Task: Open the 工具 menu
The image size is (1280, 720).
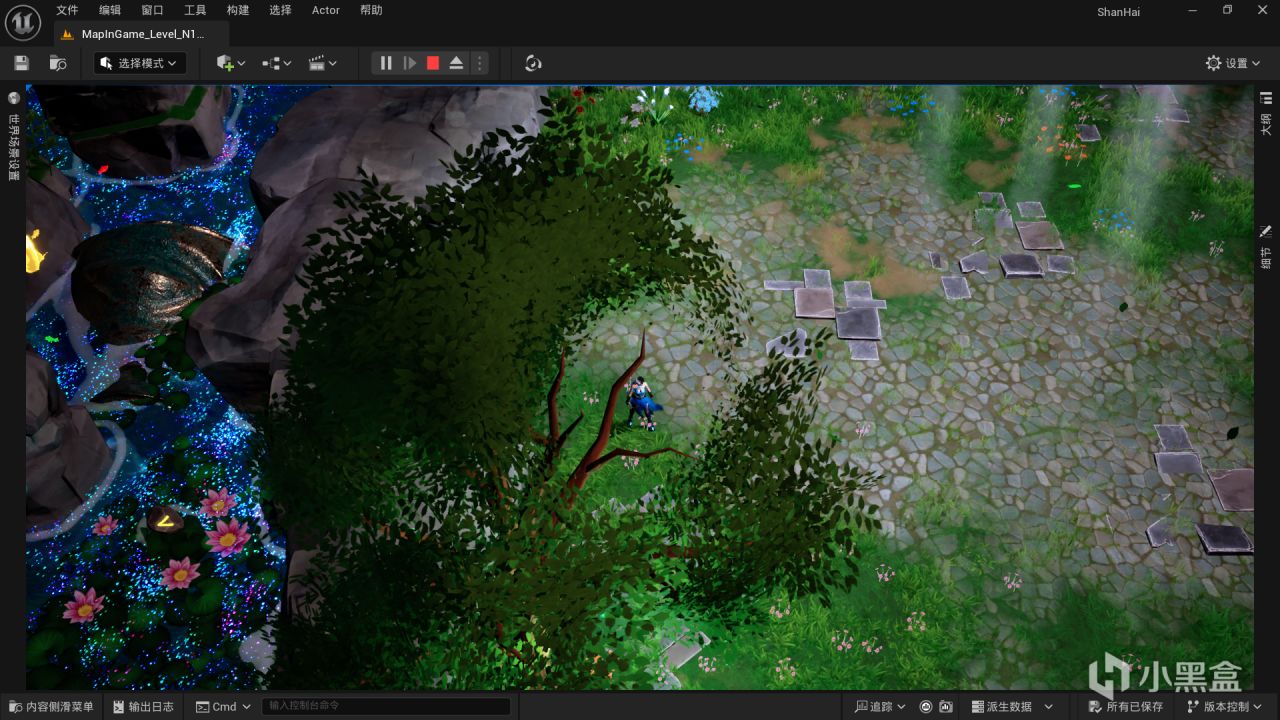Action: (x=195, y=10)
